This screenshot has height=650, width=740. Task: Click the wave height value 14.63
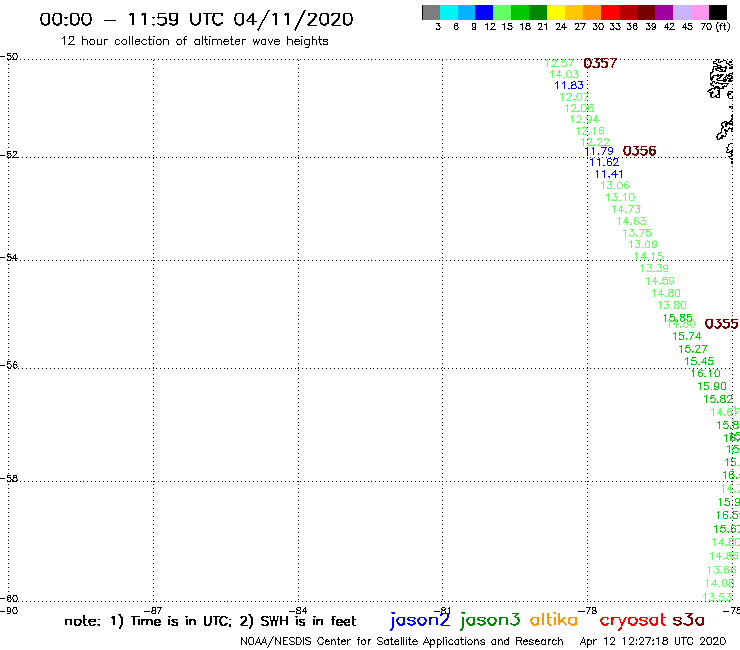pyautogui.click(x=631, y=221)
